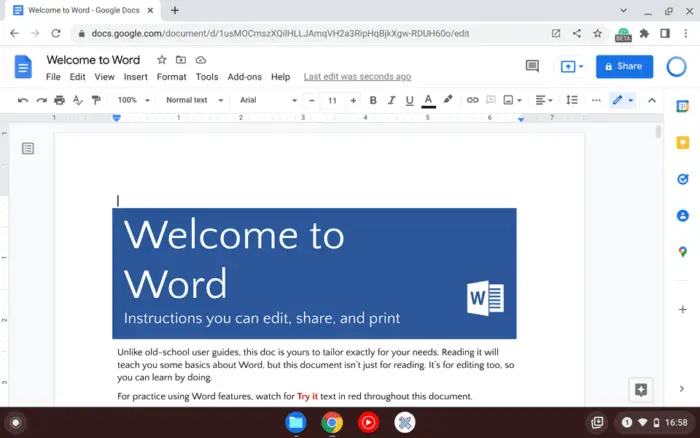The width and height of the screenshot is (700, 438).
Task: Toggle Underline formatting
Action: pos(409,100)
